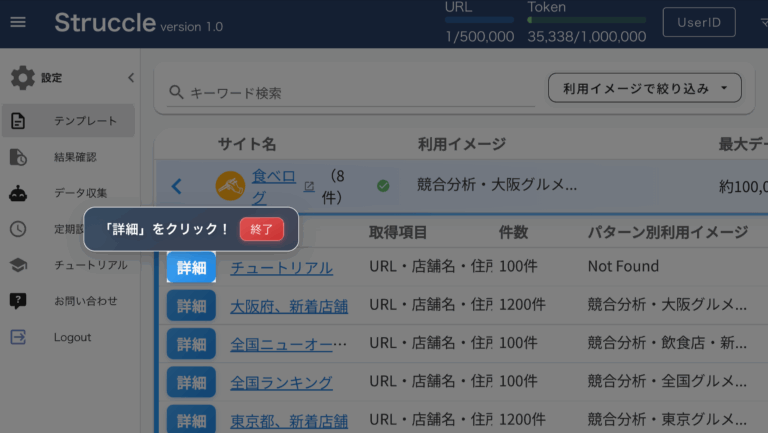Open the hamburger menu in the header
This screenshot has width=768, height=433.
[18, 22]
